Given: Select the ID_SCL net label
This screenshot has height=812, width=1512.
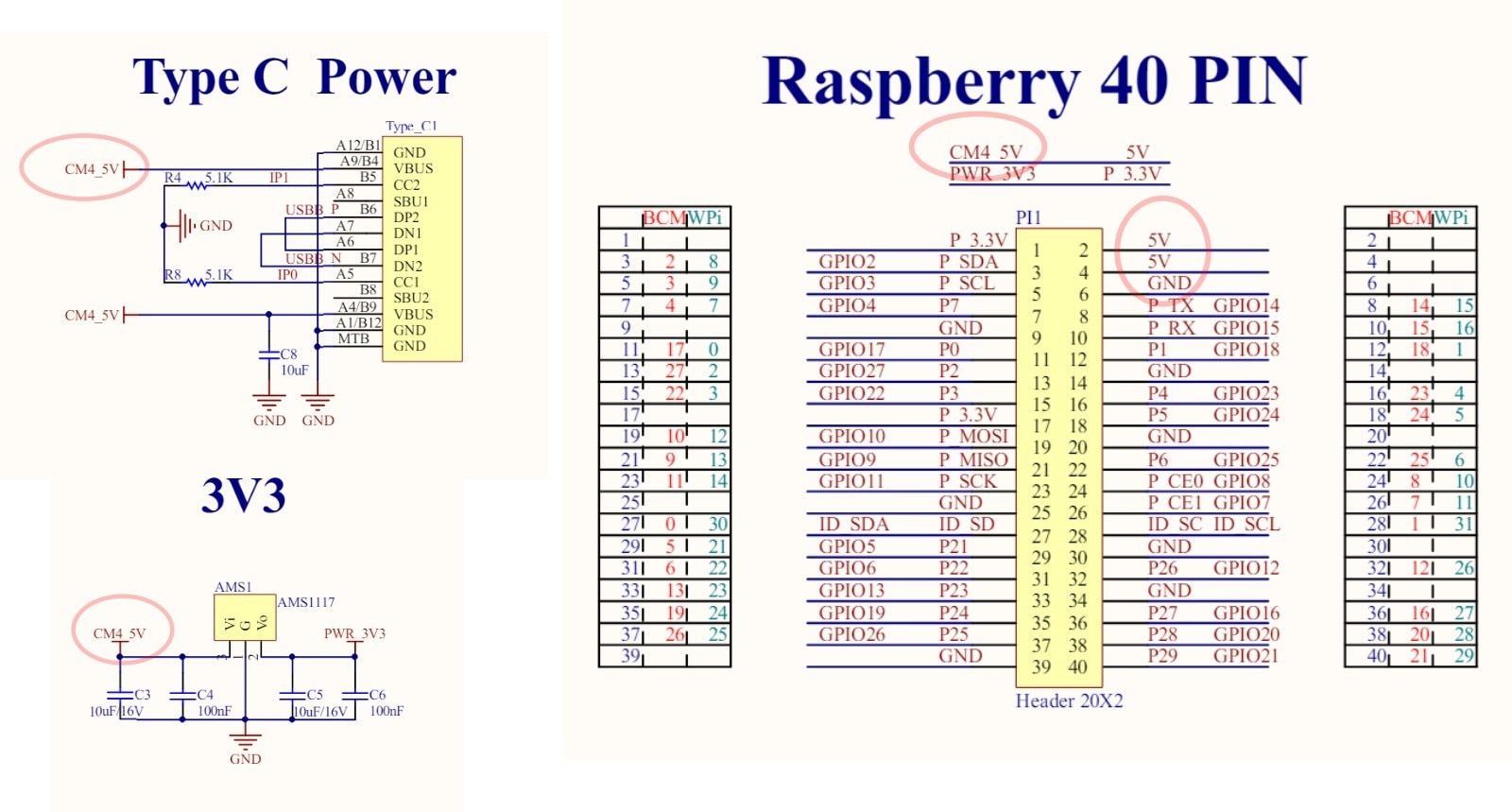Looking at the screenshot, I should pyautogui.click(x=1246, y=525).
